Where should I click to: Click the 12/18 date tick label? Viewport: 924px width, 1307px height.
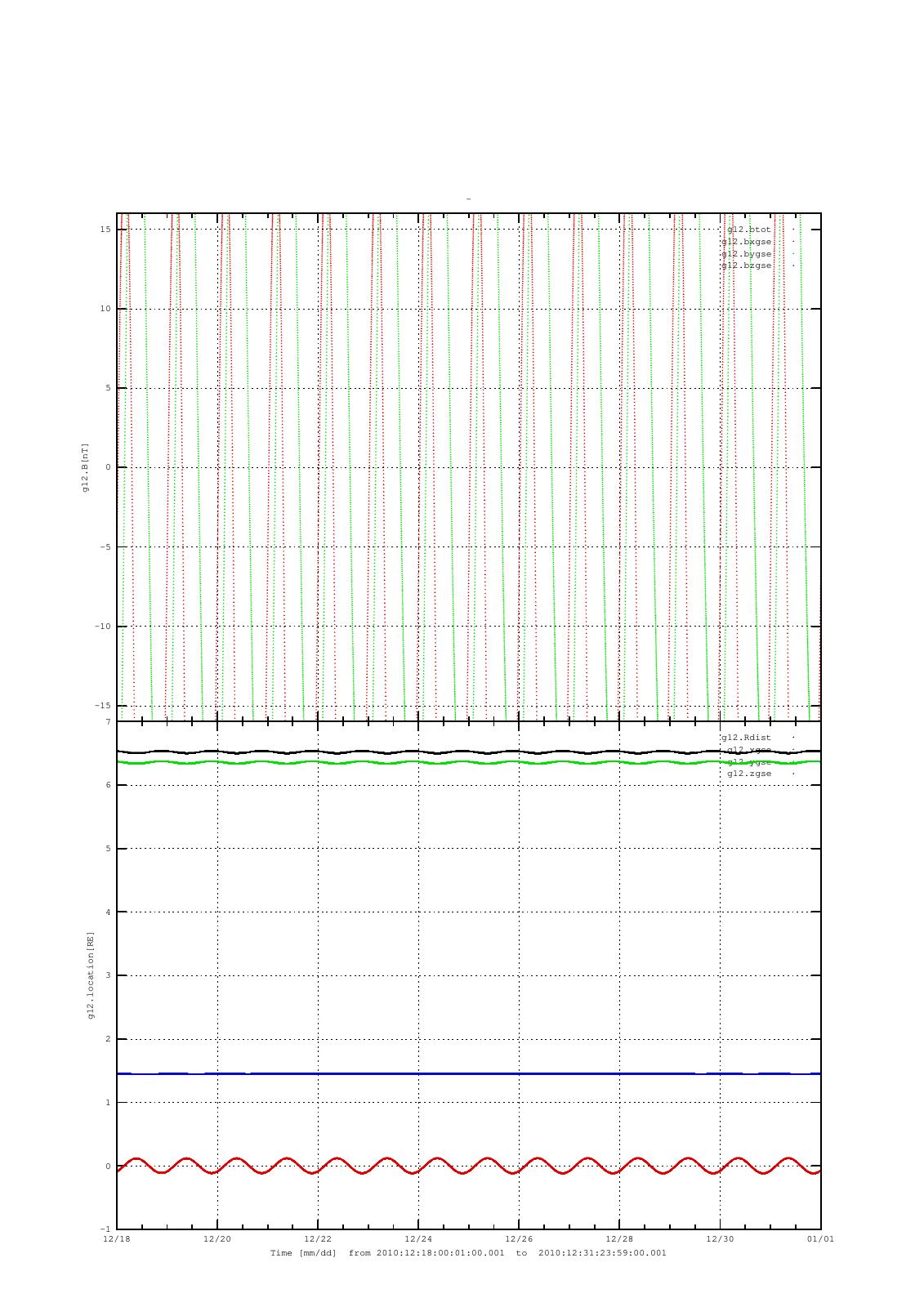click(x=117, y=1238)
